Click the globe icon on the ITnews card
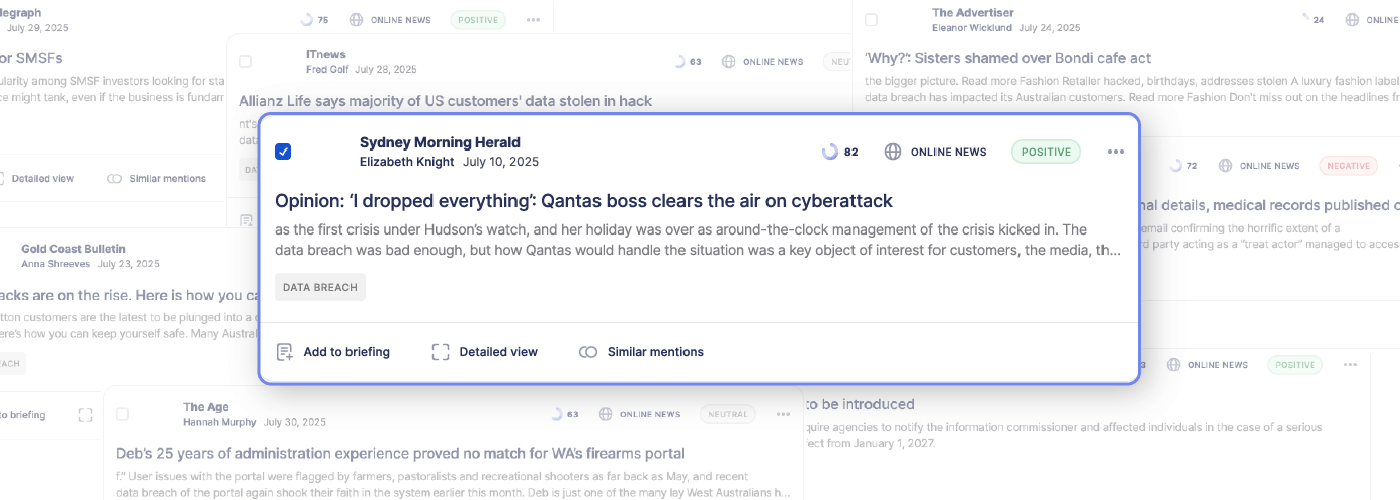 click(728, 62)
